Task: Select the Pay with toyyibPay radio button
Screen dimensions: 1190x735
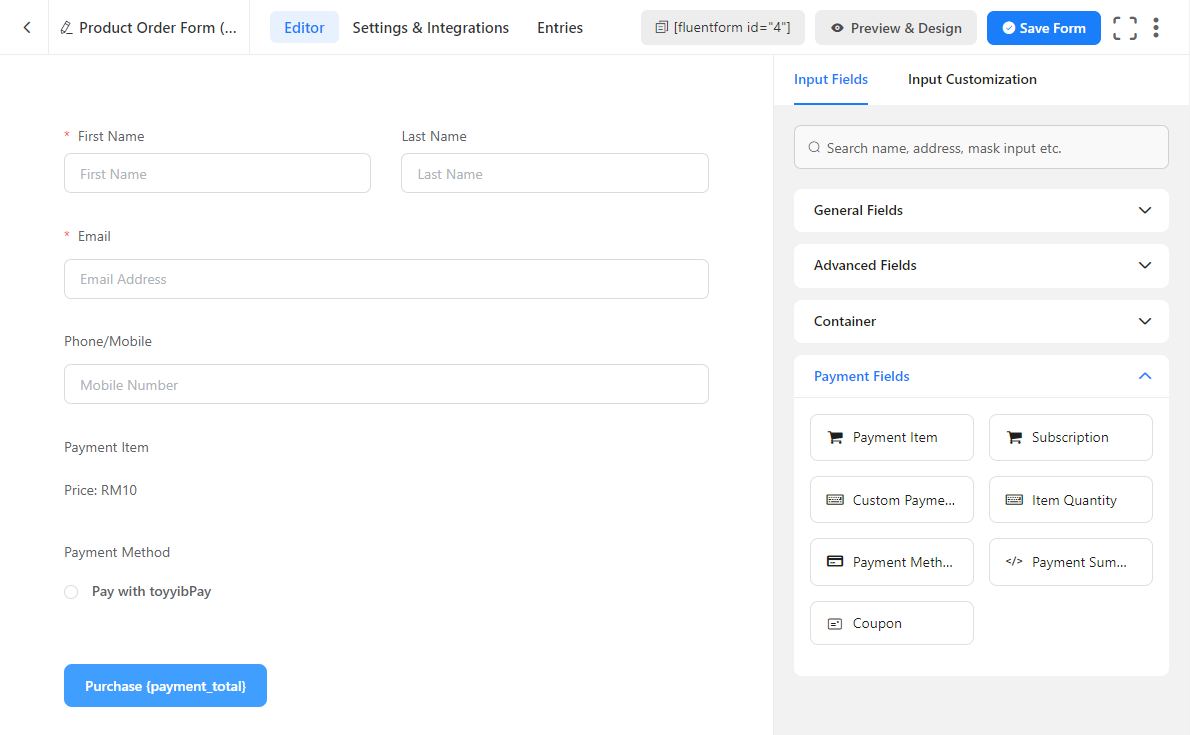Action: click(x=71, y=592)
